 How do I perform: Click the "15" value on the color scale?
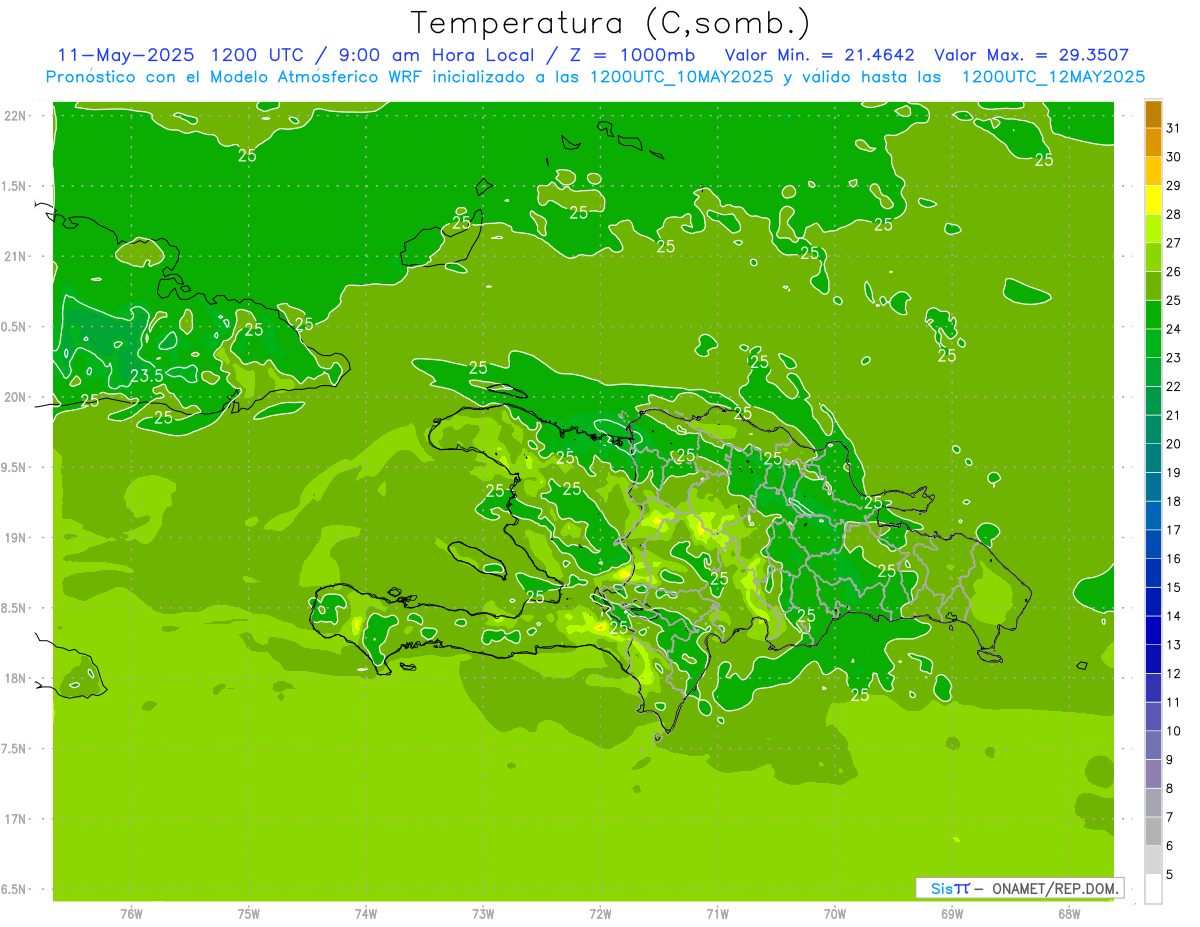[x=1173, y=587]
